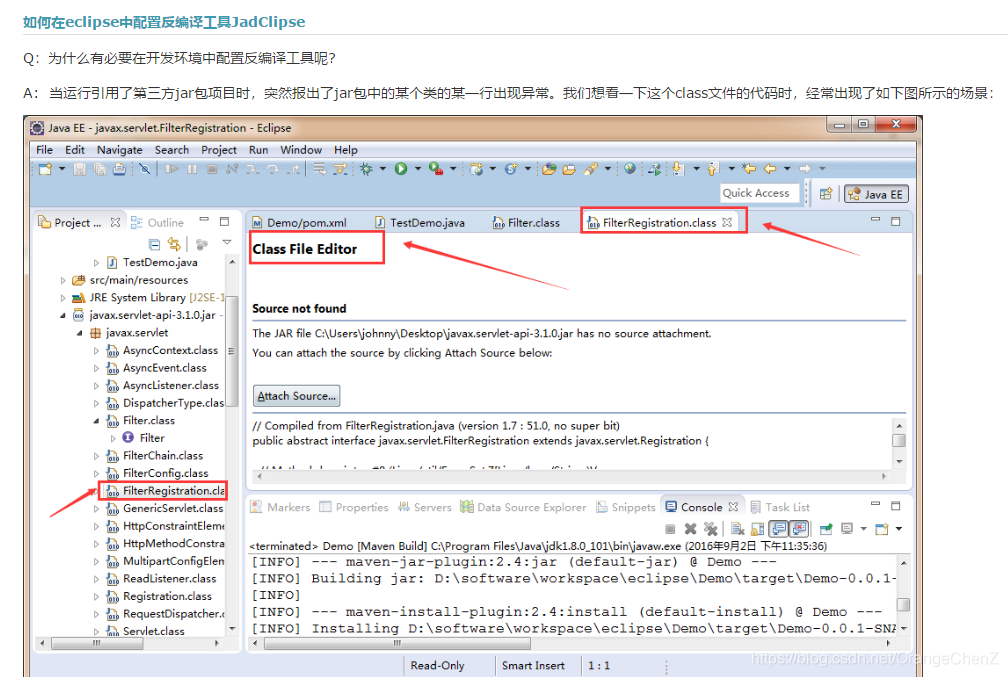Click the Read-Only status bar entry
The height and width of the screenshot is (677, 1008).
pos(437,665)
